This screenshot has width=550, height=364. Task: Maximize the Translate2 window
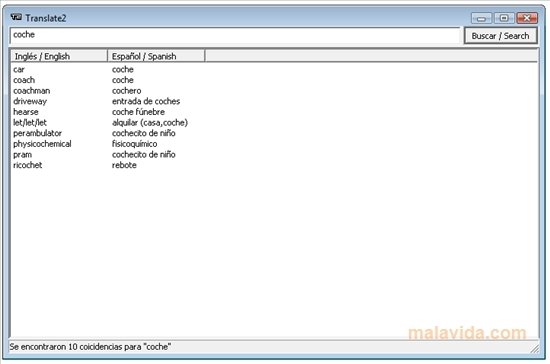click(x=504, y=18)
